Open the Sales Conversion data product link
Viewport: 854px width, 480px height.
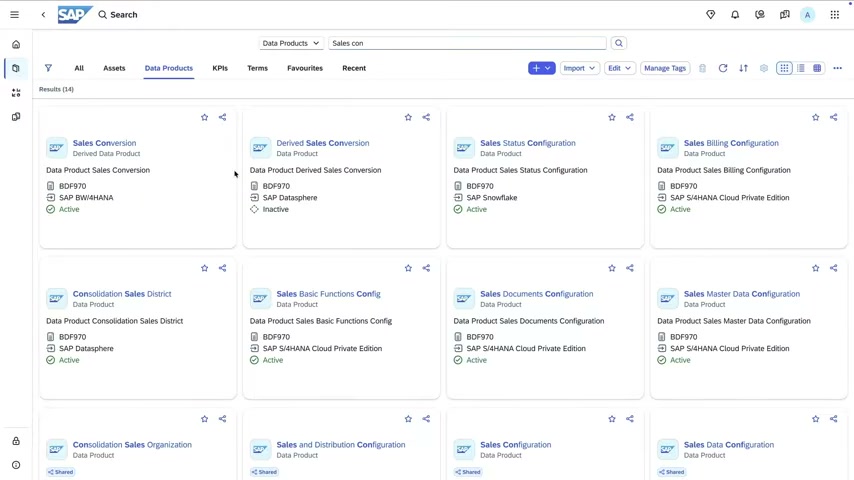point(105,143)
